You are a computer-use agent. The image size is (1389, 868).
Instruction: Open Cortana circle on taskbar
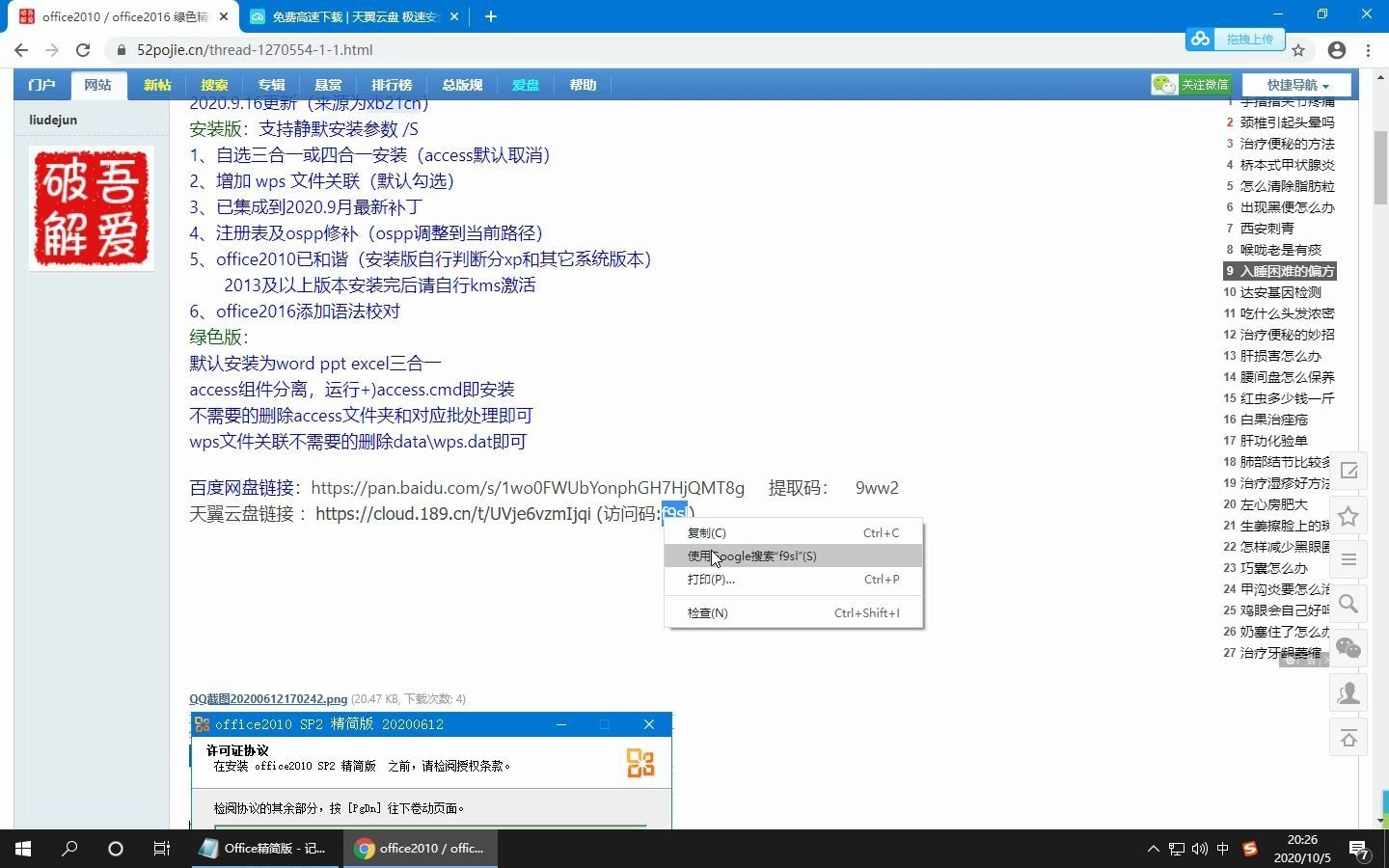click(116, 849)
